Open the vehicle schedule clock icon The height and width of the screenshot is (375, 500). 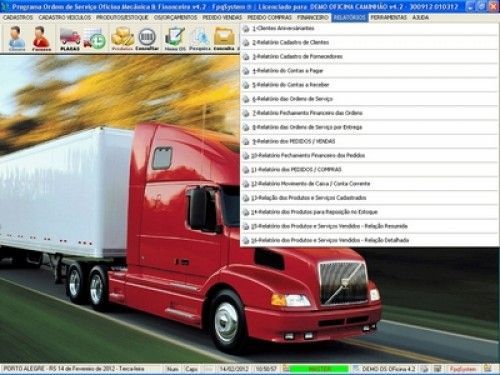pos(95,38)
